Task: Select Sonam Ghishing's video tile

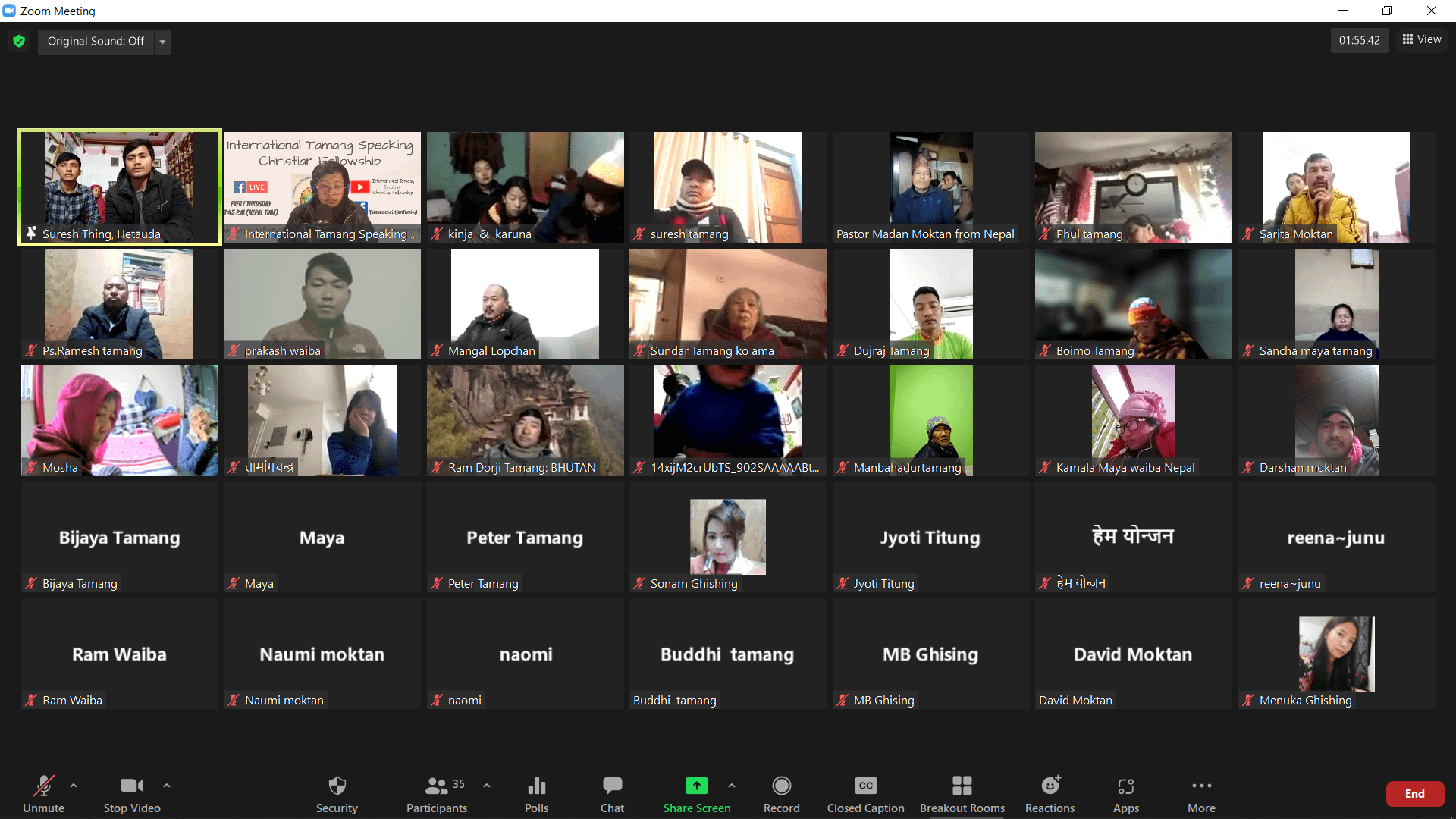Action: pos(727,537)
